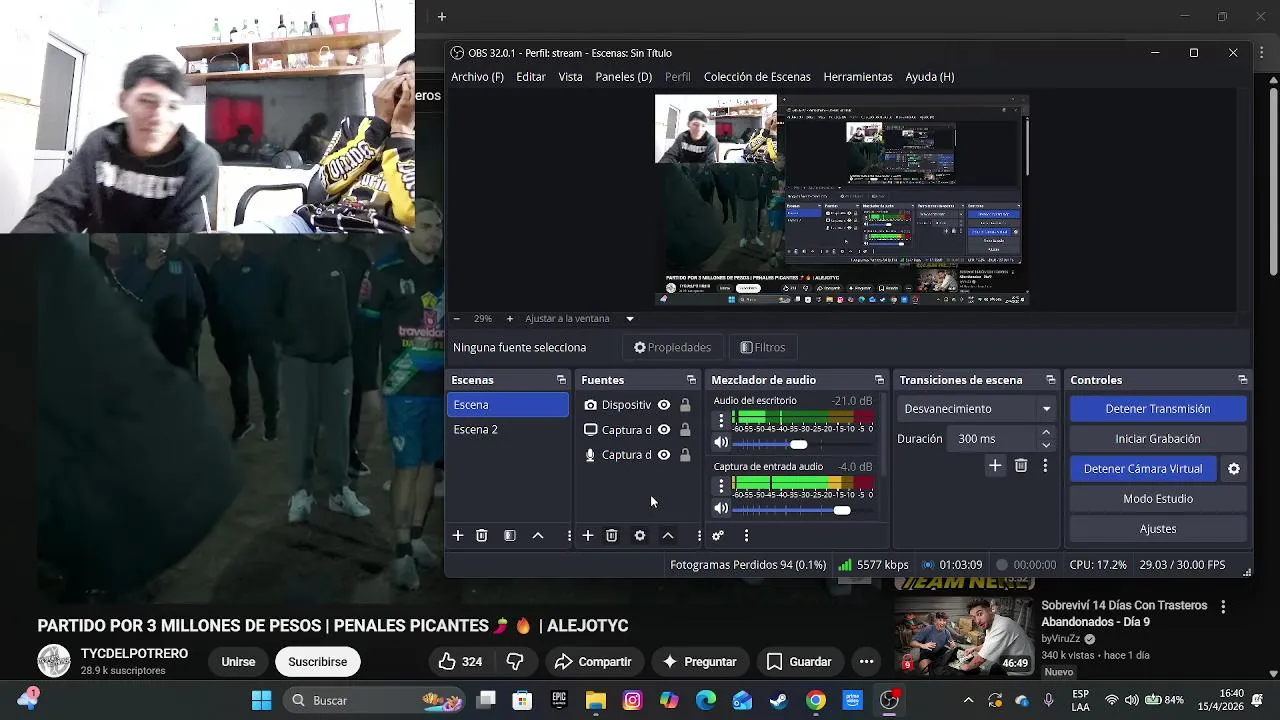Pop out the Mezclador de audio panel

(x=879, y=380)
